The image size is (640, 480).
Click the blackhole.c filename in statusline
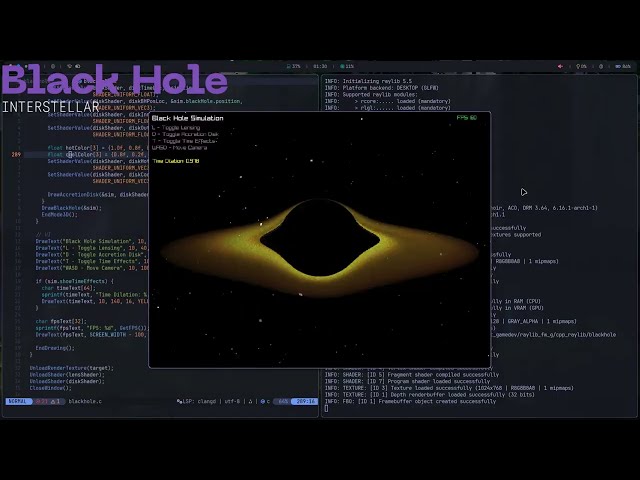[x=85, y=401]
